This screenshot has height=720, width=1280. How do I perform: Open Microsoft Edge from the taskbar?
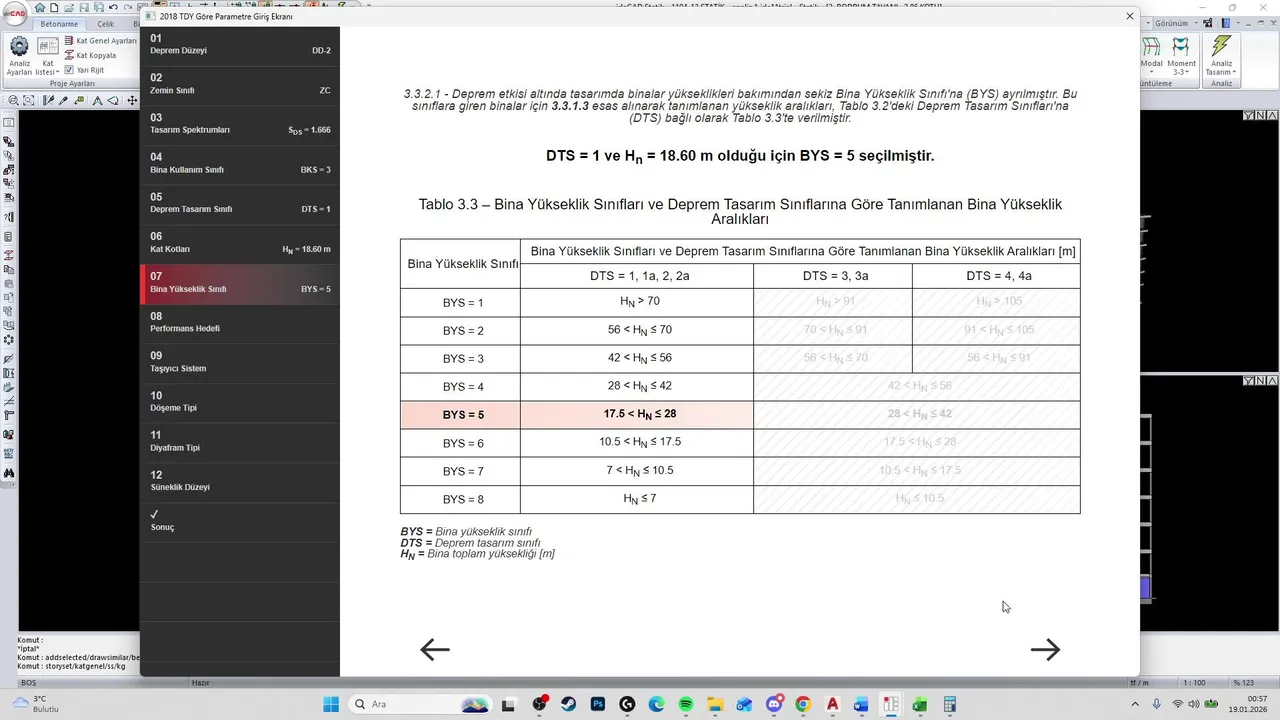point(656,704)
